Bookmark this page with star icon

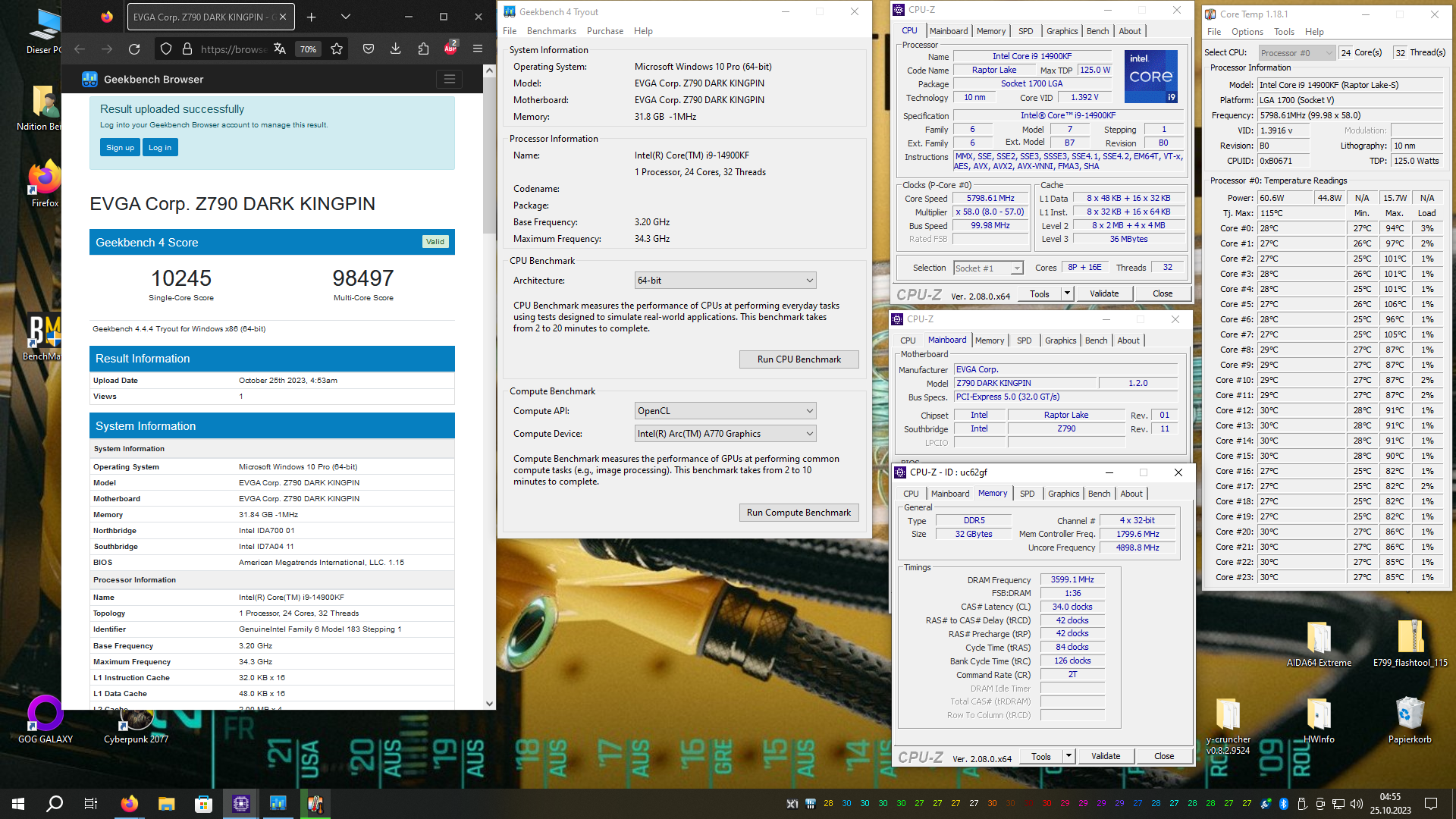337,49
